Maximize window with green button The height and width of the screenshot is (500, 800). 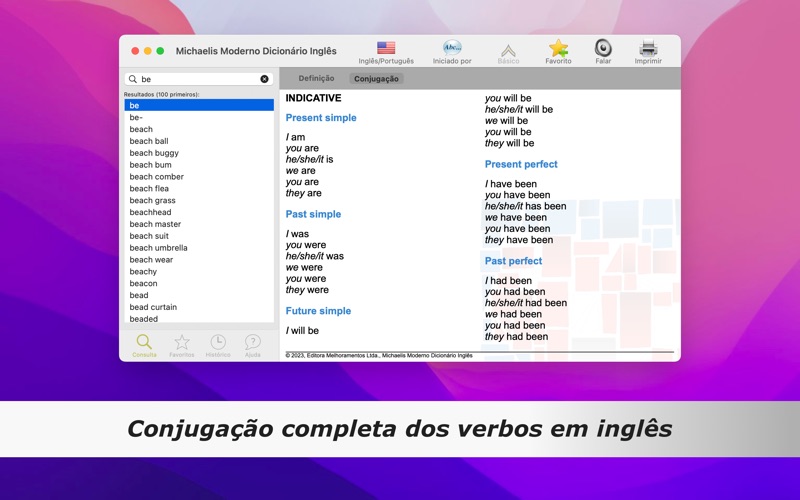coord(160,51)
